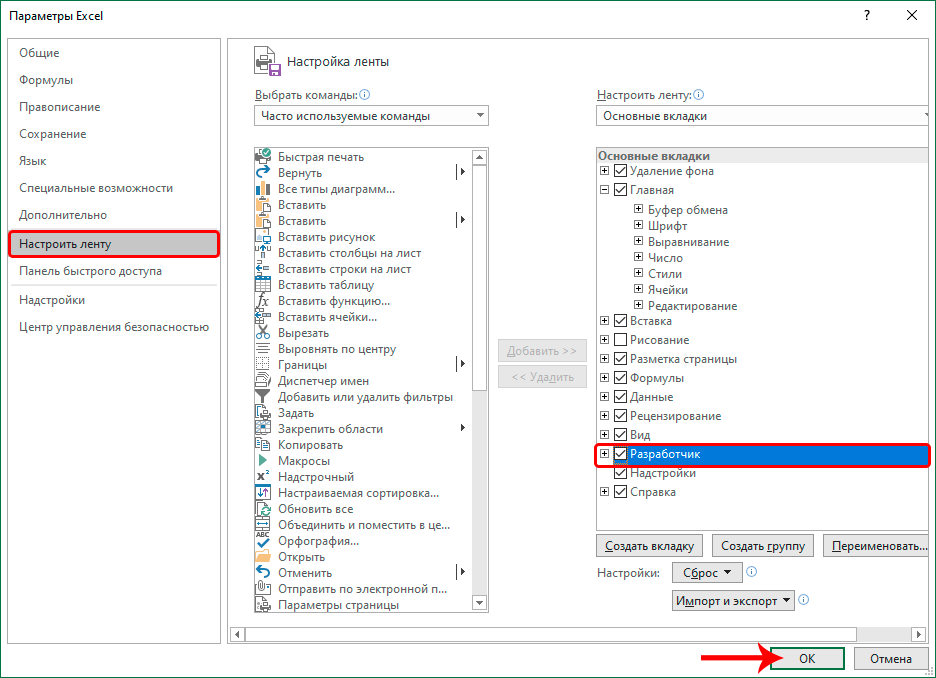
Task: Expand the Разработчик tree node
Action: pyautogui.click(x=604, y=454)
